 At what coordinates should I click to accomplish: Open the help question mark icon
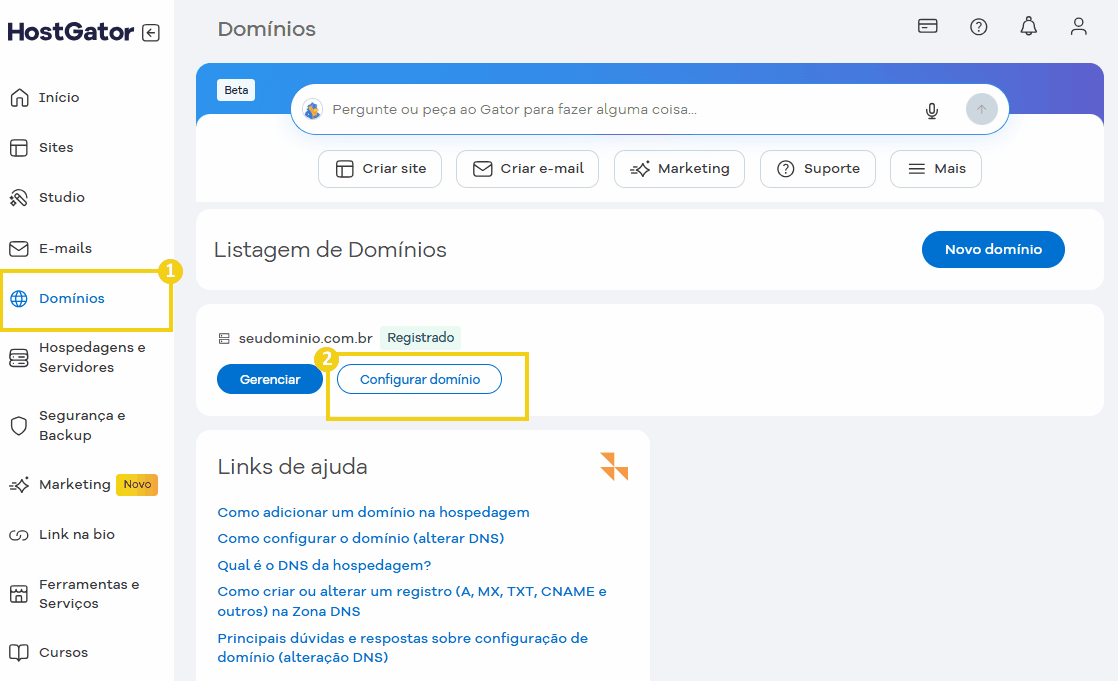(x=979, y=27)
